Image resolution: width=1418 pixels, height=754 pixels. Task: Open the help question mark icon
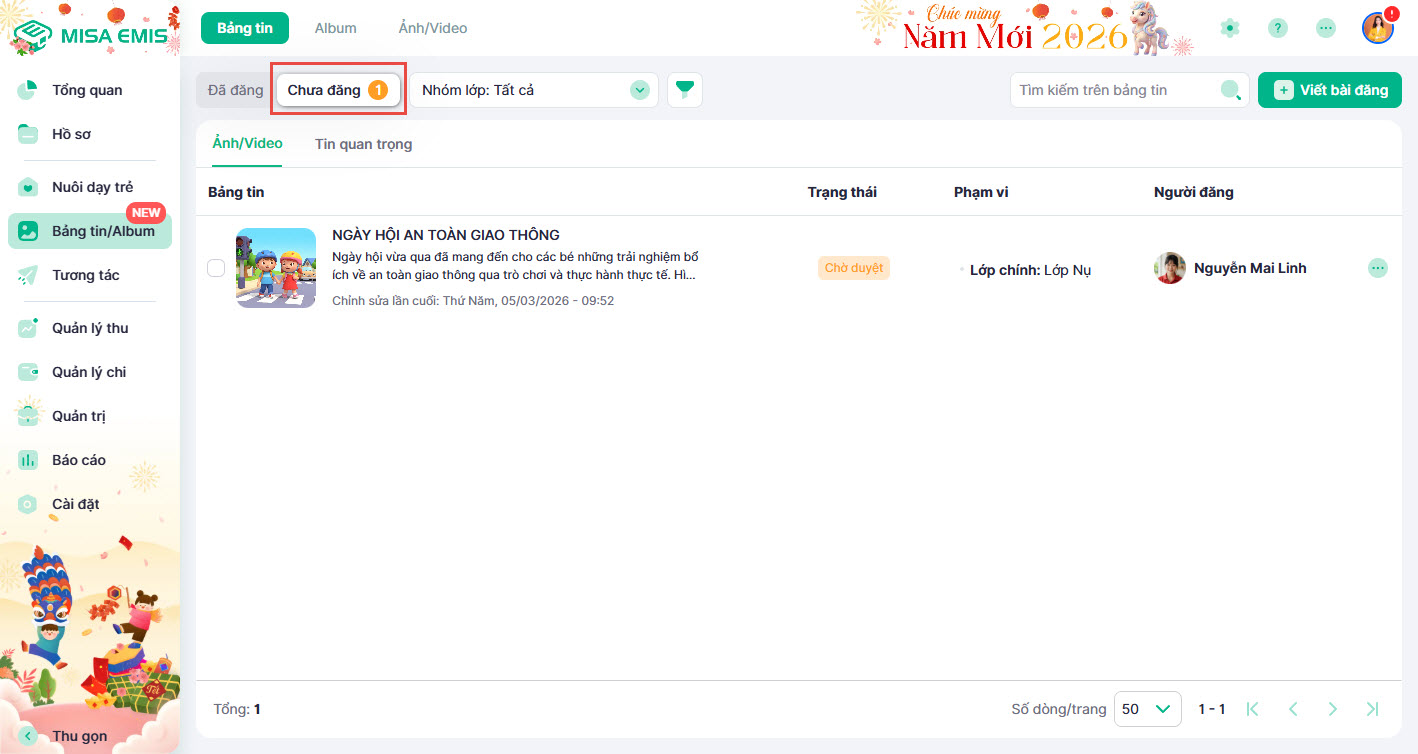pos(1277,28)
